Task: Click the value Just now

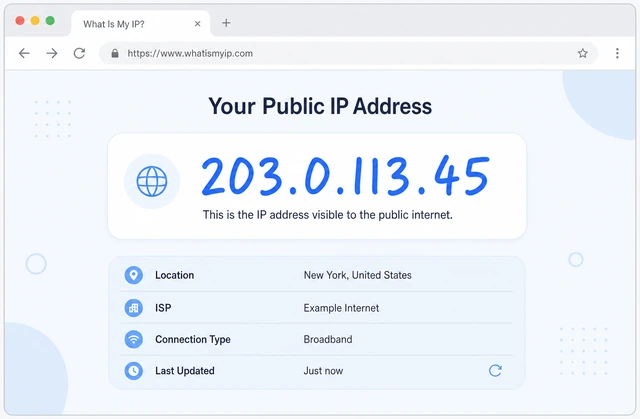Action: pos(323,371)
